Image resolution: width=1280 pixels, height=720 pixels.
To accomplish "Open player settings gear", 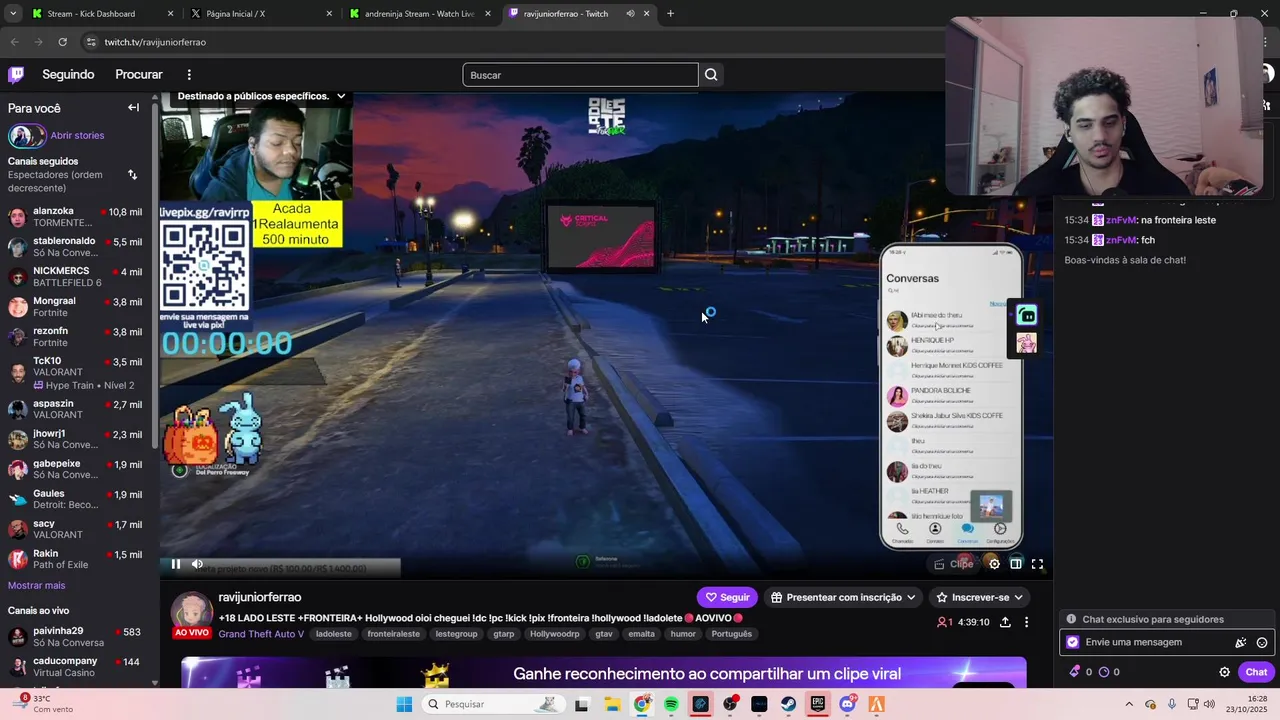I will click(x=994, y=564).
